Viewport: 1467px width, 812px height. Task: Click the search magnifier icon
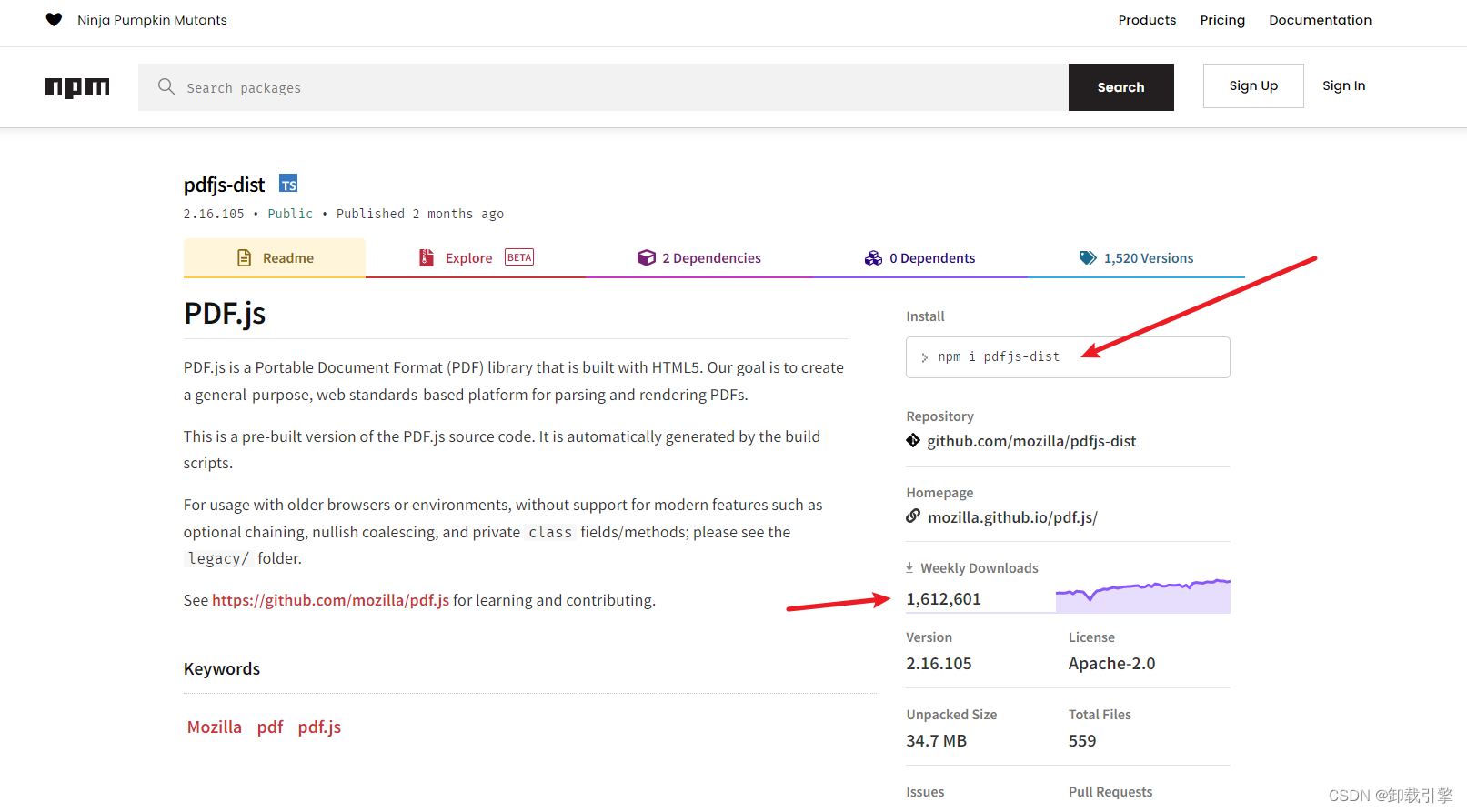pos(166,86)
